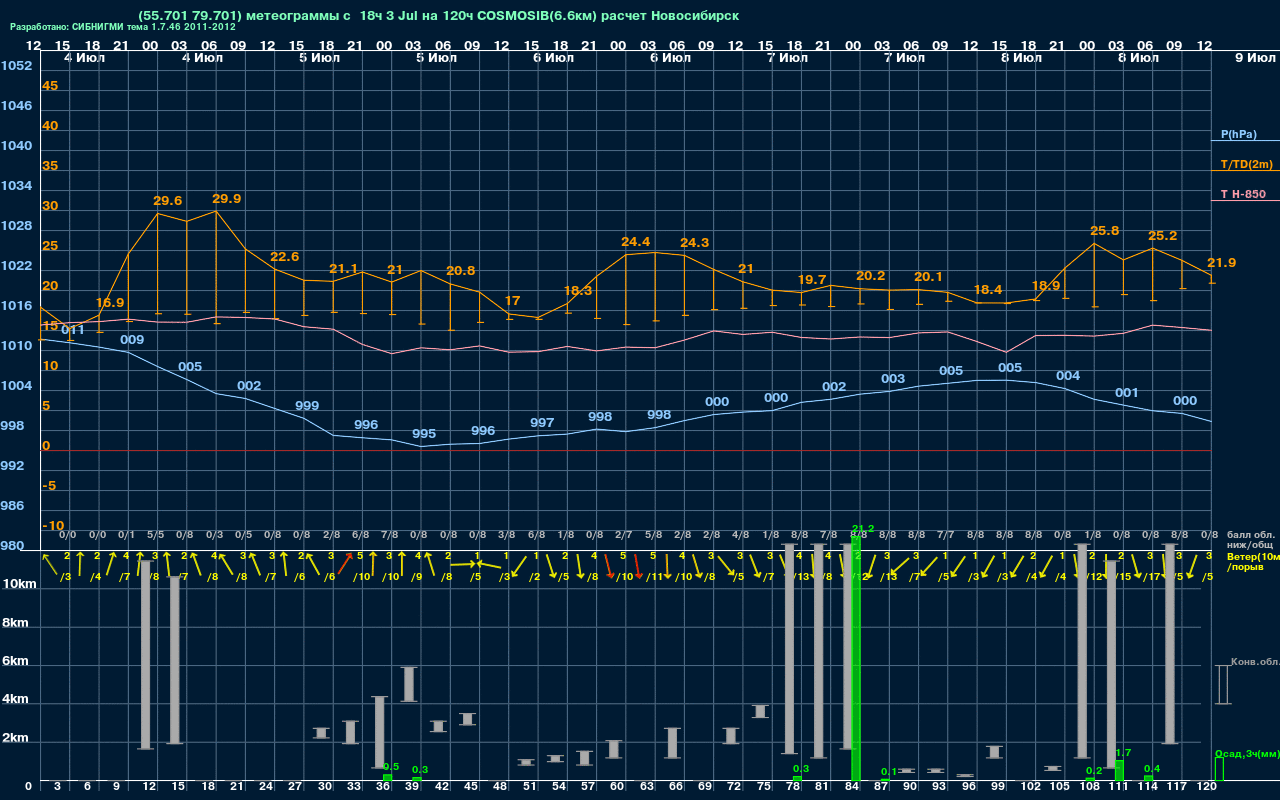
Task: Select the 29.9 temperature peak value
Action: pos(226,199)
